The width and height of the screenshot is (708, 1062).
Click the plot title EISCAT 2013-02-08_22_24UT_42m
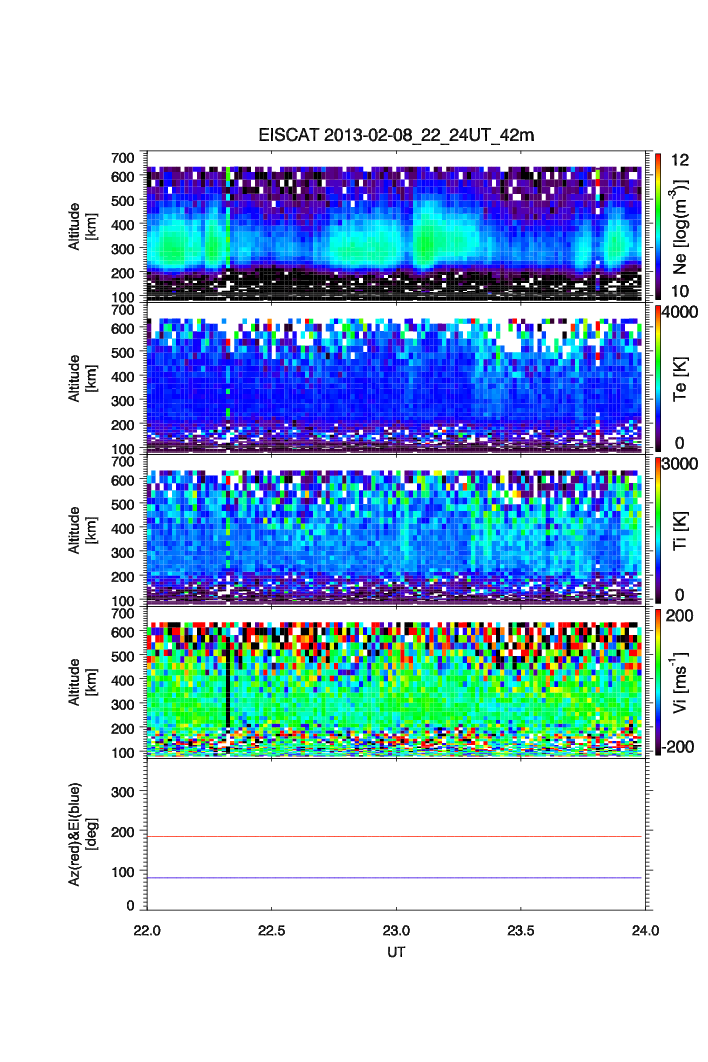(396, 135)
